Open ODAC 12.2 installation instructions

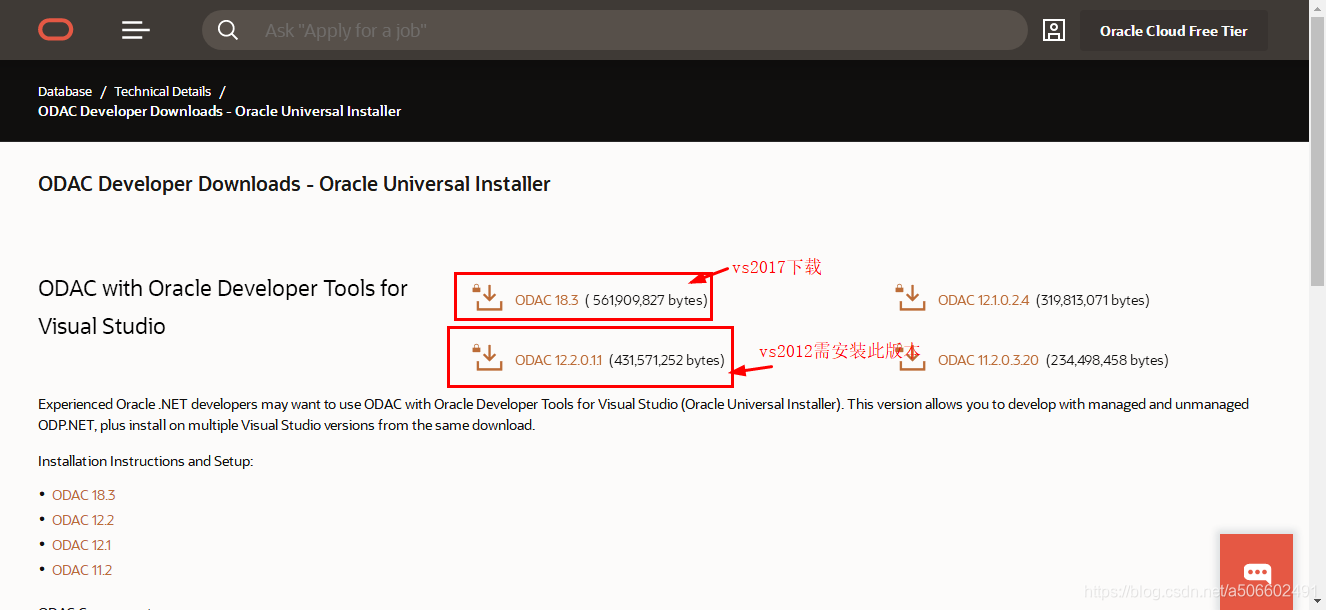point(83,520)
